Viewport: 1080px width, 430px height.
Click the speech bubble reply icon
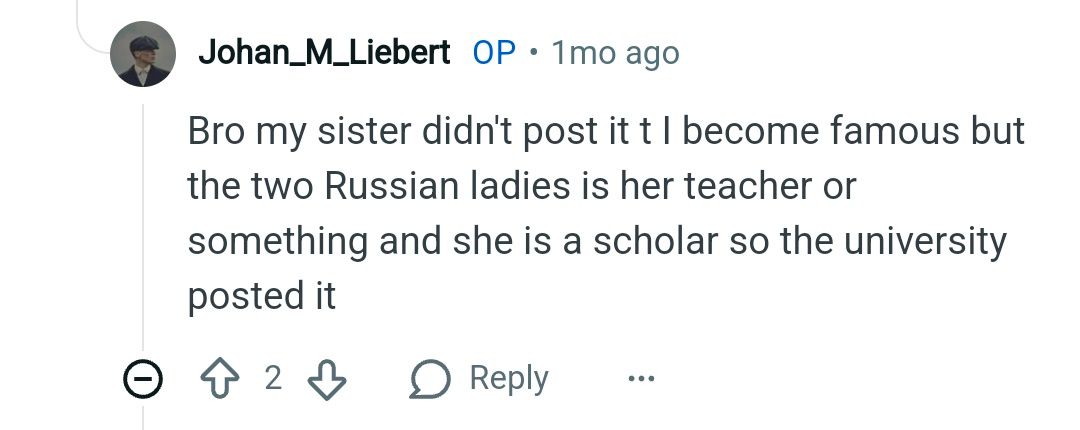click(430, 379)
